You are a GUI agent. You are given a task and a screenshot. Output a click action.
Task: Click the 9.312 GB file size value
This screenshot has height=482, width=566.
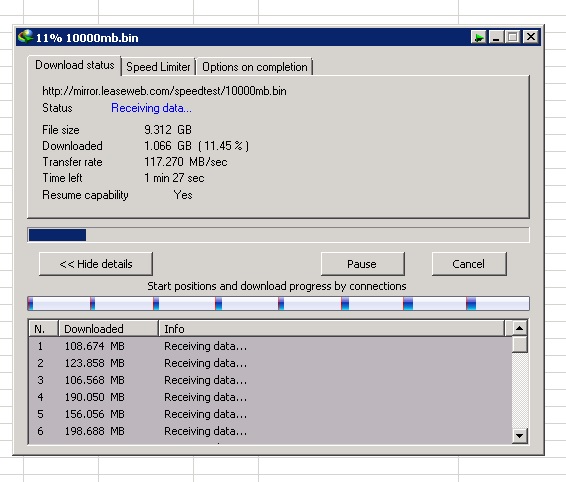pos(168,130)
